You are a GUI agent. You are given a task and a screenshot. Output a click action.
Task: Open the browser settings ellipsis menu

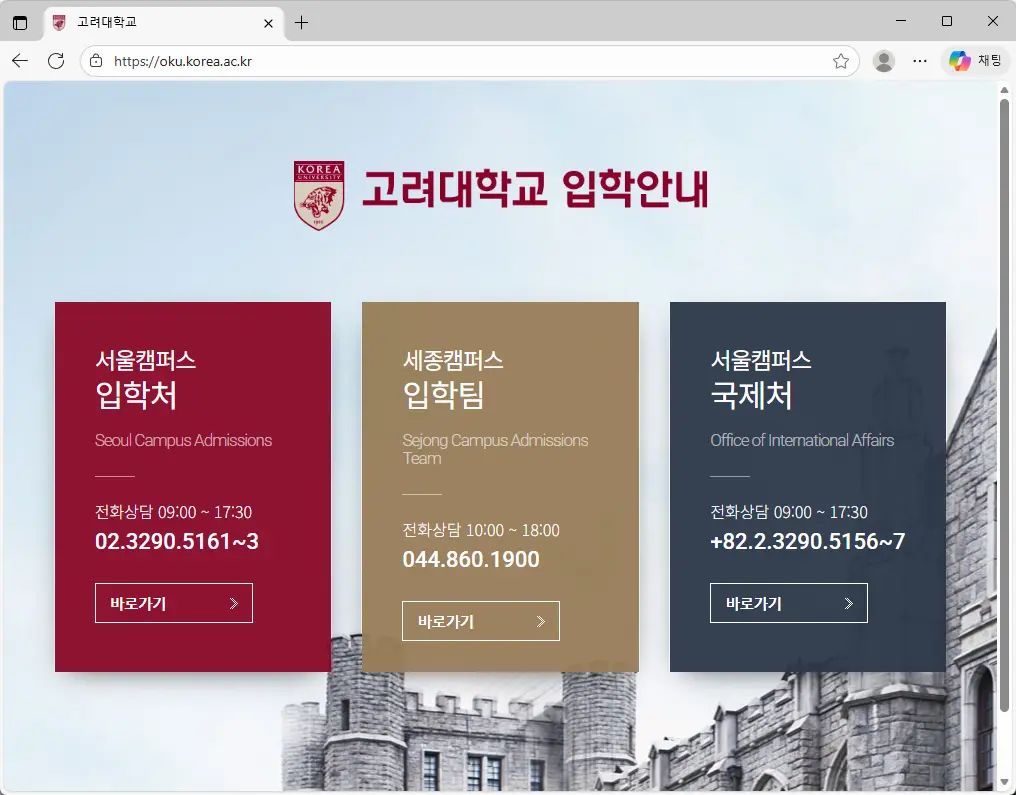[920, 60]
